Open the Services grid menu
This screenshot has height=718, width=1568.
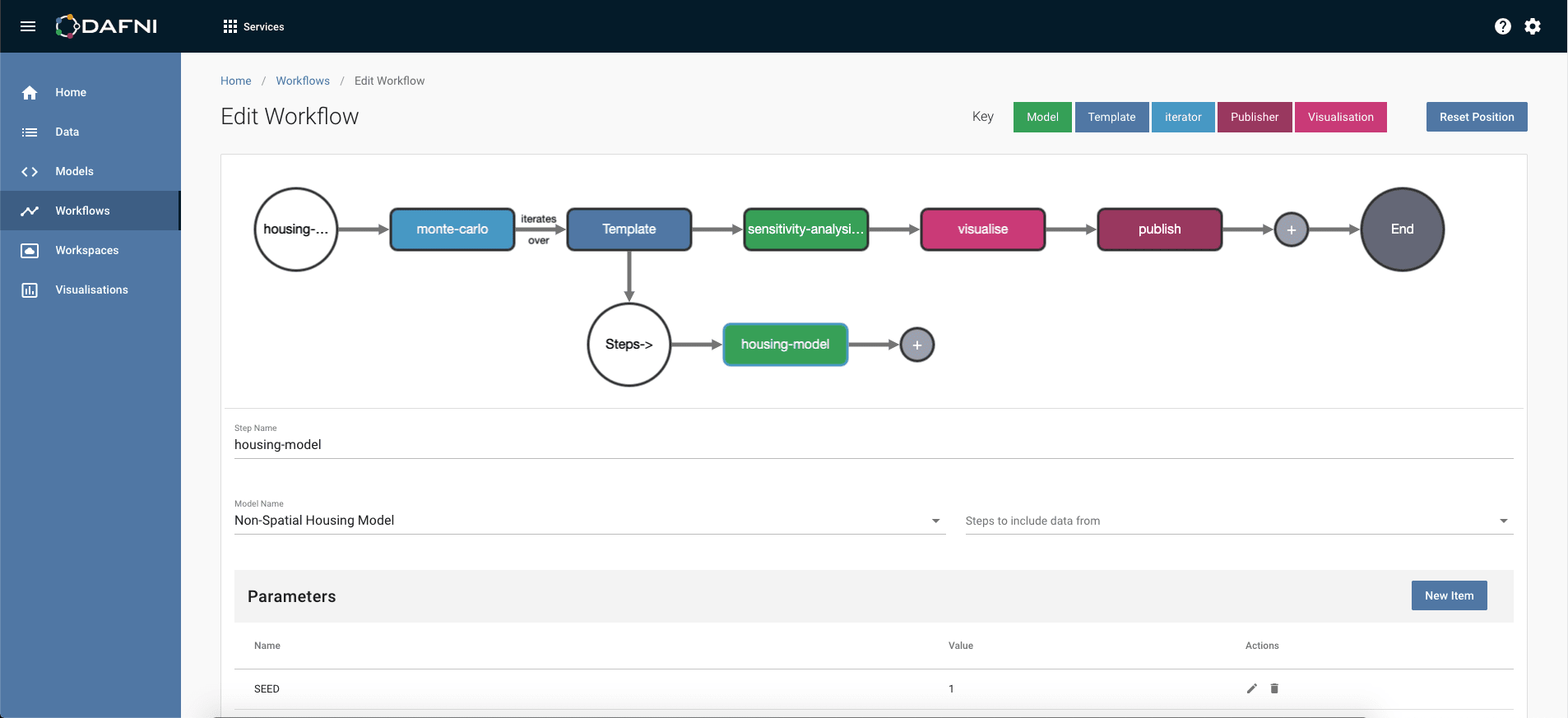pos(253,26)
